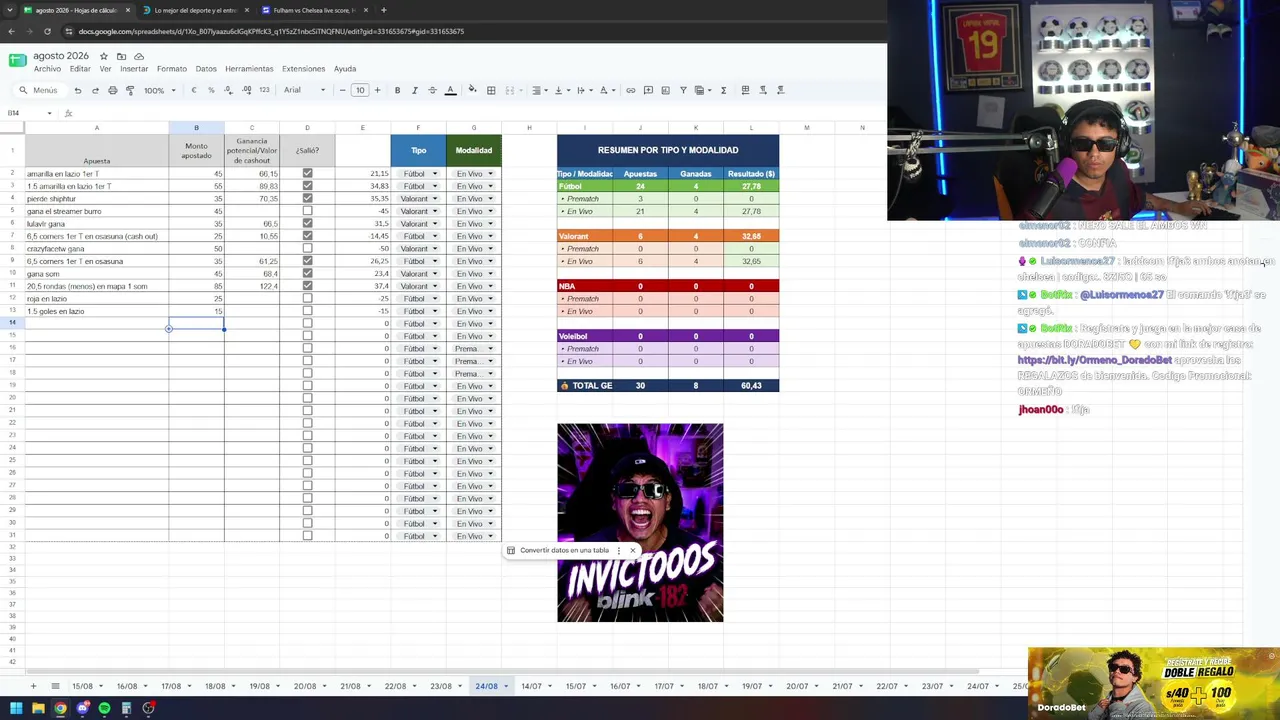Open the Arial font family dropdown

304,90
